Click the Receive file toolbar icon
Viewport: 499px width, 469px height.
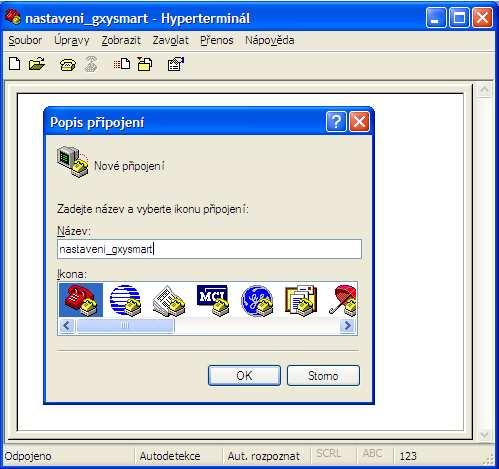[x=145, y=64]
